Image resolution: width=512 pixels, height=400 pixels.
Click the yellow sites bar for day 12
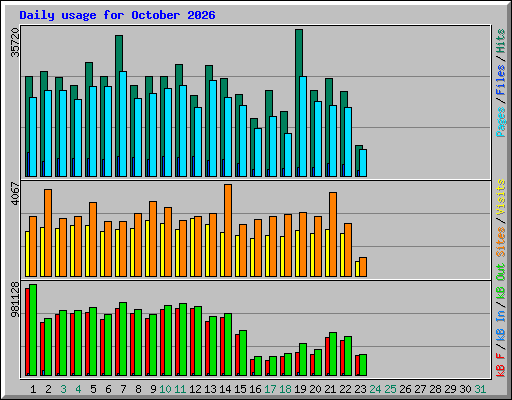(192, 247)
